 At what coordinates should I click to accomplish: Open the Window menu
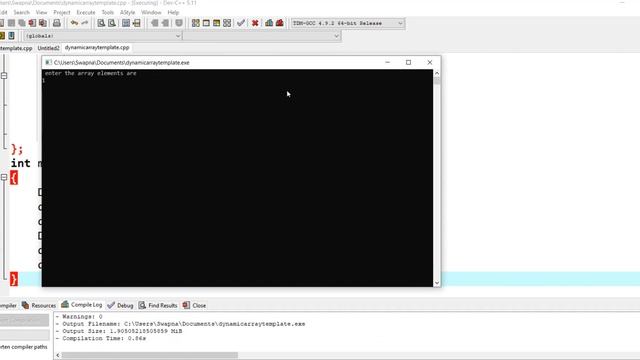151,13
